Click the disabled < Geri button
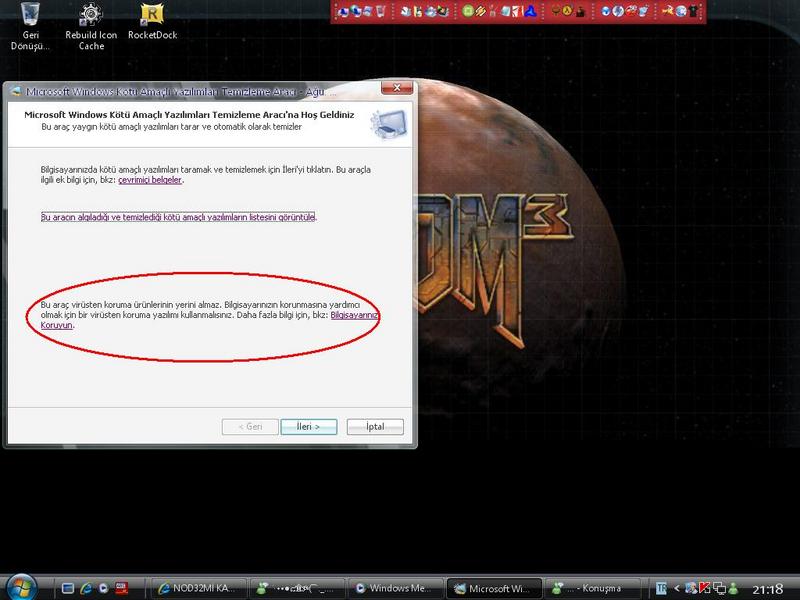Image resolution: width=800 pixels, height=600 pixels. pyautogui.click(x=250, y=427)
